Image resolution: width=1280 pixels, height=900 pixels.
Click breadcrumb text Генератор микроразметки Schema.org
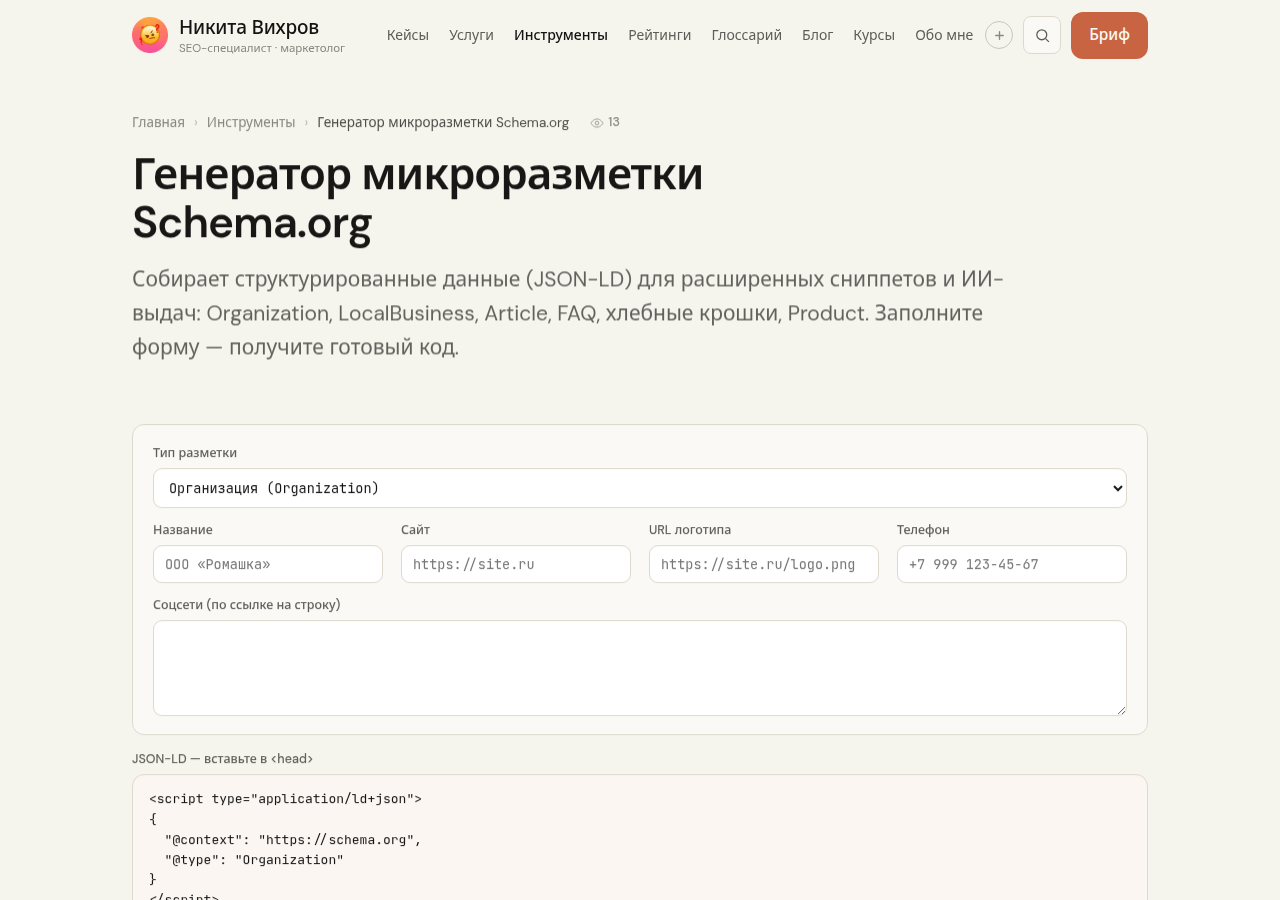click(443, 122)
